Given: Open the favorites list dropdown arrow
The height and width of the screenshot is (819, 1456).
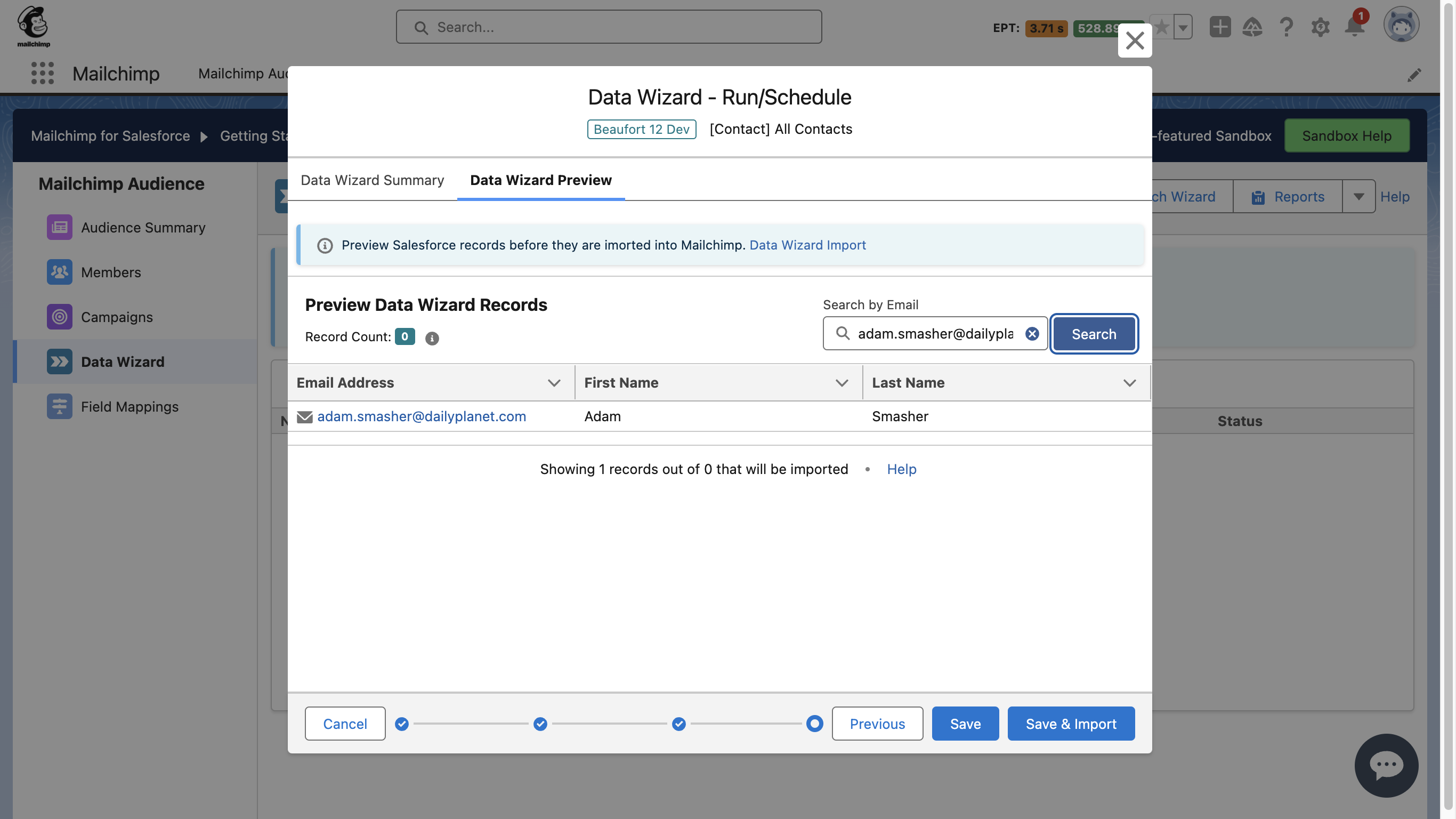Looking at the screenshot, I should click(1183, 27).
